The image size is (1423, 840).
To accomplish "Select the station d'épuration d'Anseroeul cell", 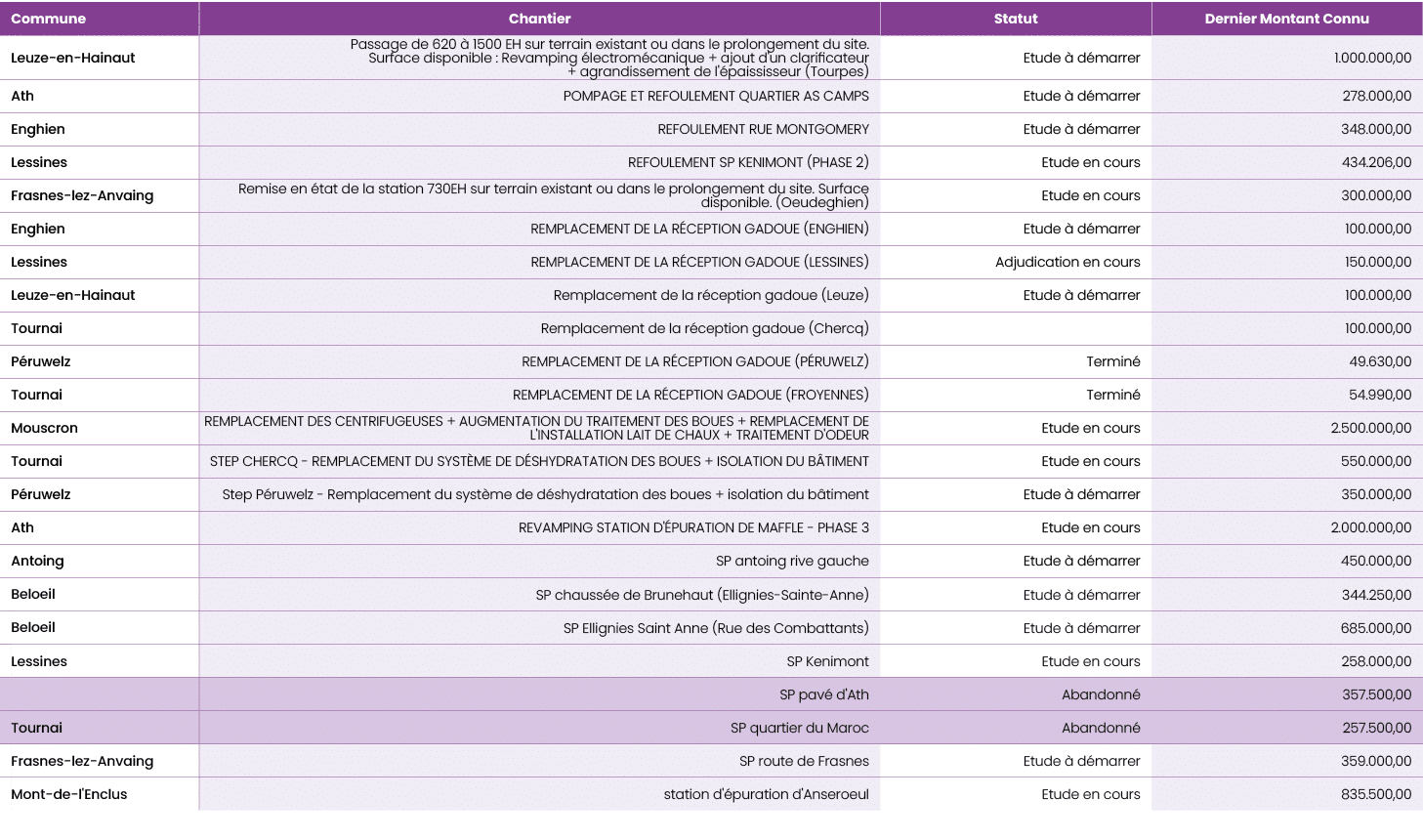I will [x=766, y=794].
